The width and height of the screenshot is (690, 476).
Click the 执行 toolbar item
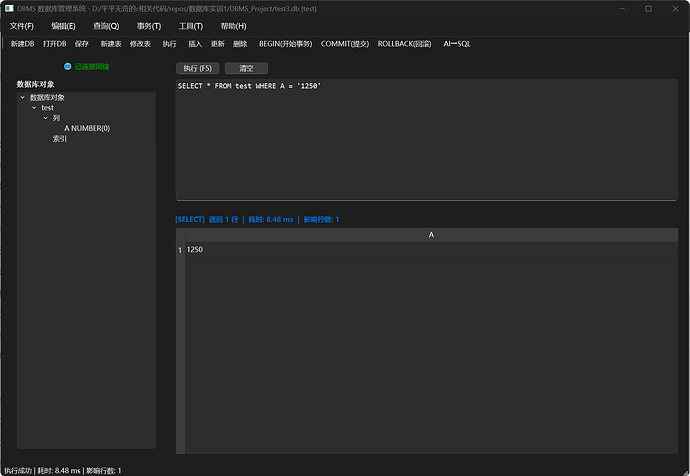tap(169, 44)
